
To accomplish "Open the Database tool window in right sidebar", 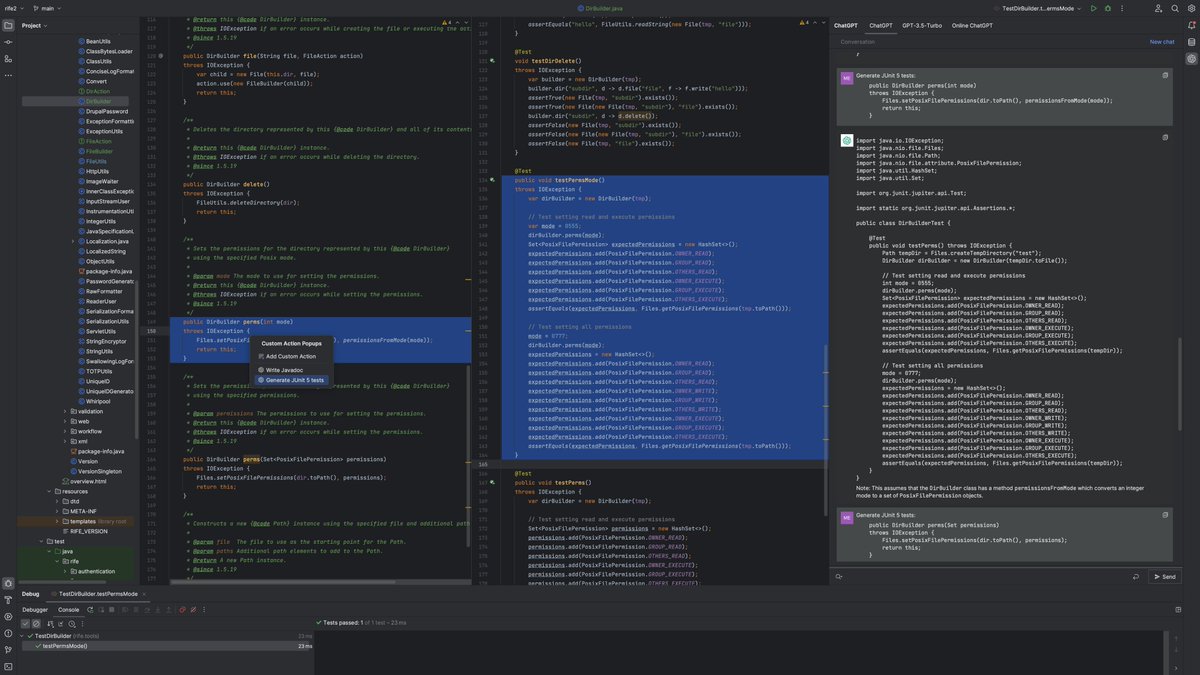I will 1192,42.
